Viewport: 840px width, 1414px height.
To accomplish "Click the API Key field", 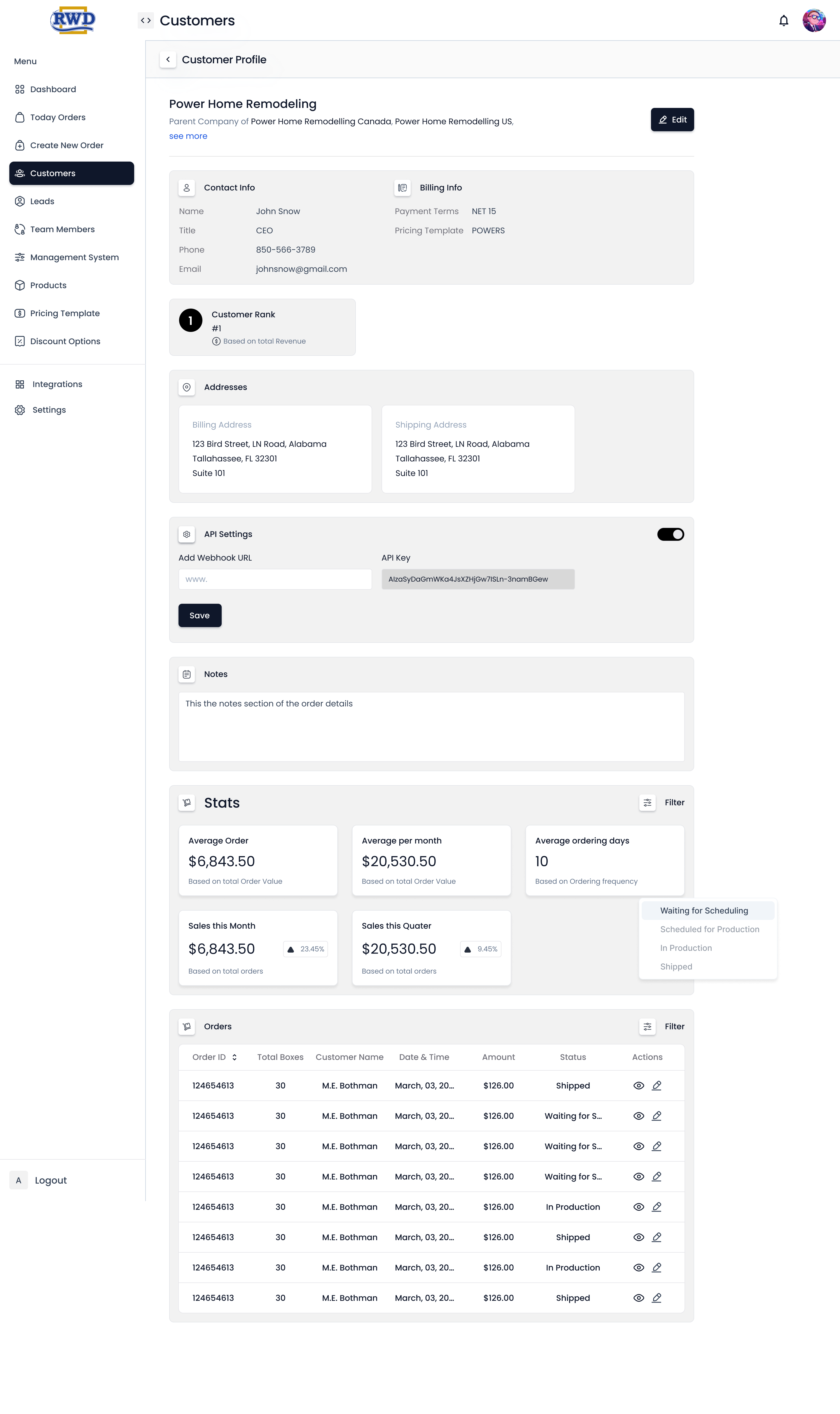I will pos(478,579).
